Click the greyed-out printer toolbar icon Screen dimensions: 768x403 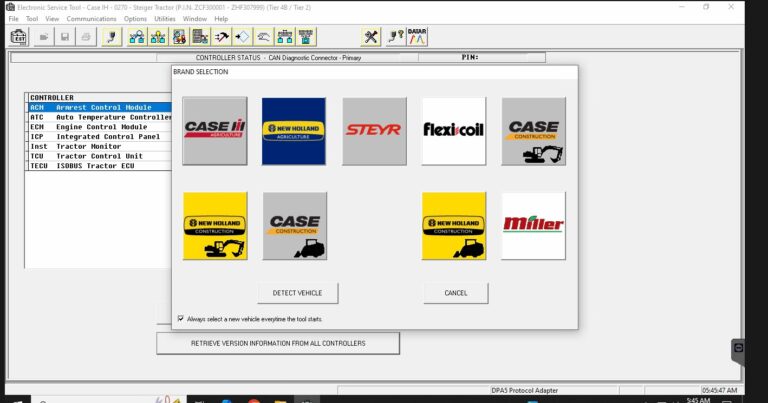(x=86, y=37)
